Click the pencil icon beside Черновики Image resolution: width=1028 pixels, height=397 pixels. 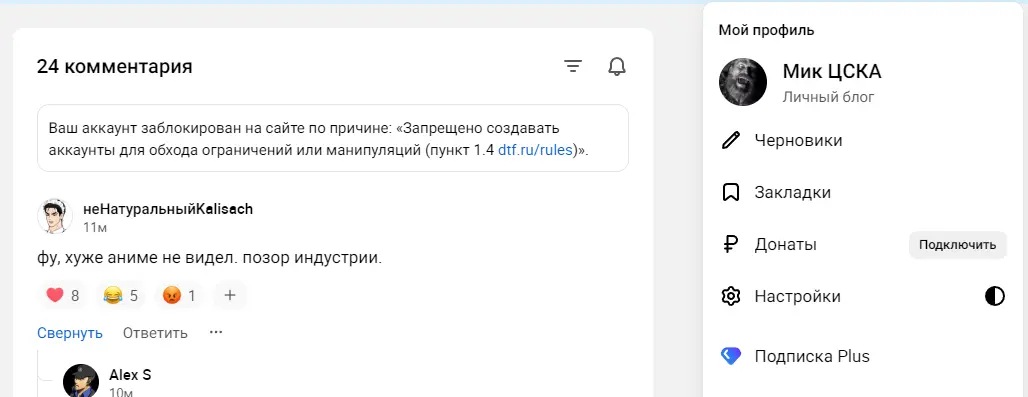pos(730,140)
